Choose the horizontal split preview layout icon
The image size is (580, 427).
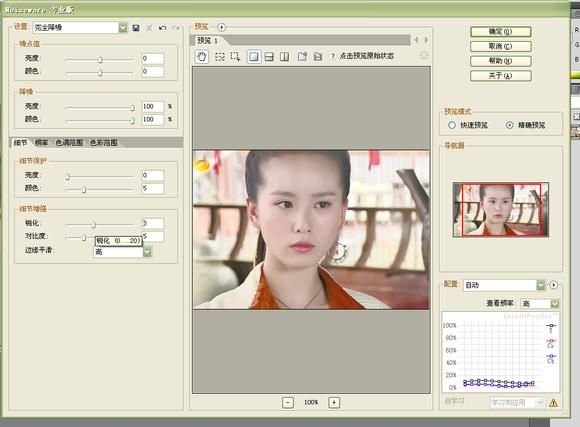tap(269, 57)
